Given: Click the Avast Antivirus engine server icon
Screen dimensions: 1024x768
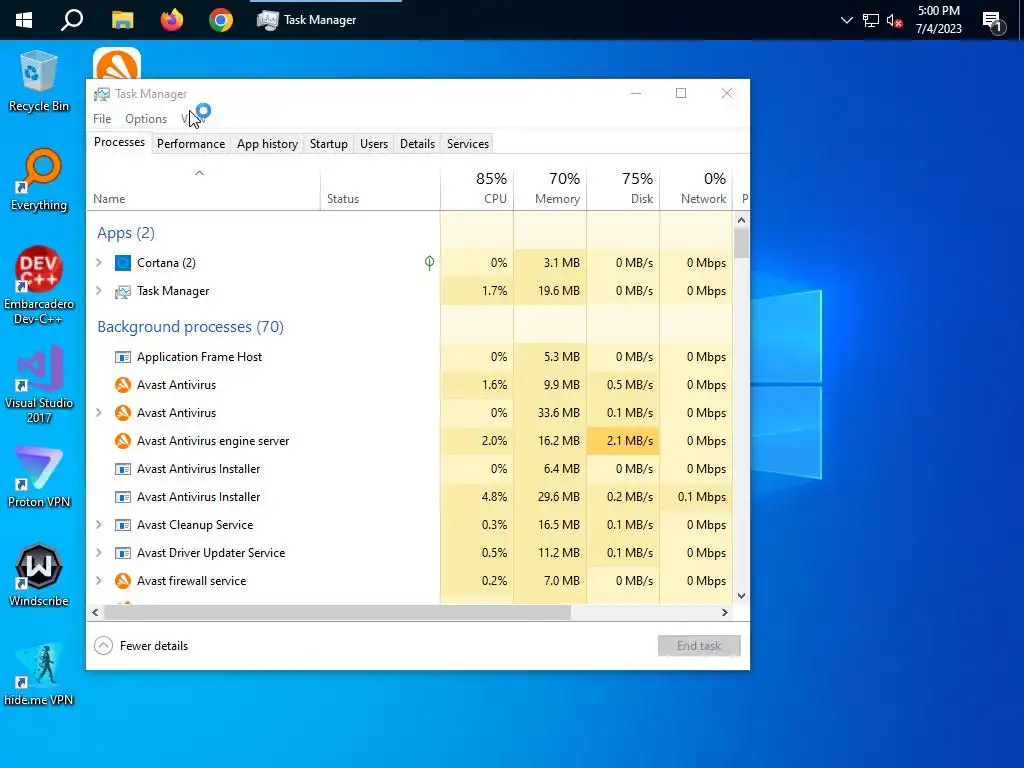Looking at the screenshot, I should coord(123,441).
